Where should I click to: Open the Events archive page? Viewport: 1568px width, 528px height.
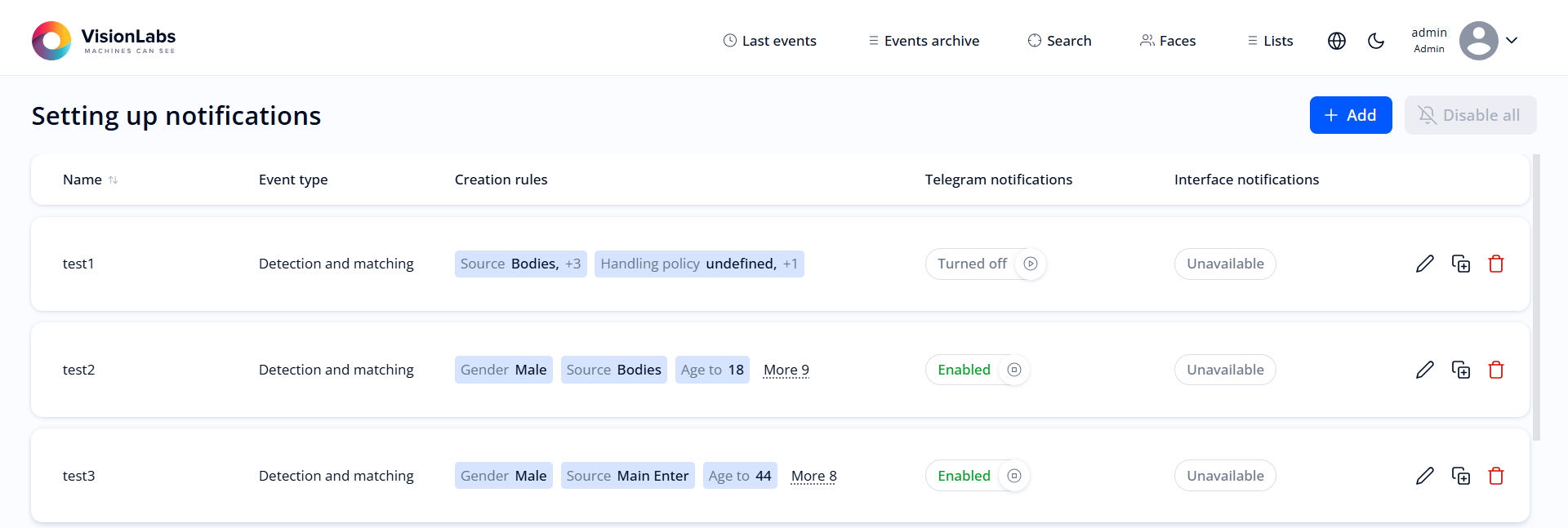(x=924, y=40)
